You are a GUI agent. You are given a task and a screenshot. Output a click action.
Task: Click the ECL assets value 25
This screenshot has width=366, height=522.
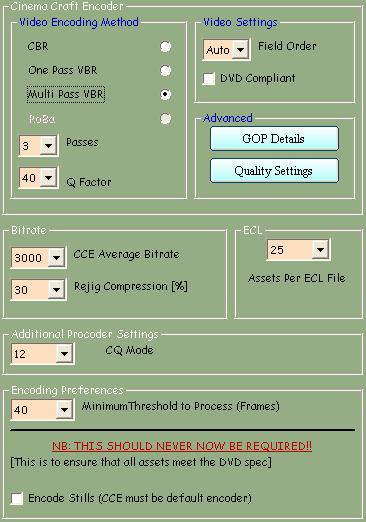tap(290, 250)
